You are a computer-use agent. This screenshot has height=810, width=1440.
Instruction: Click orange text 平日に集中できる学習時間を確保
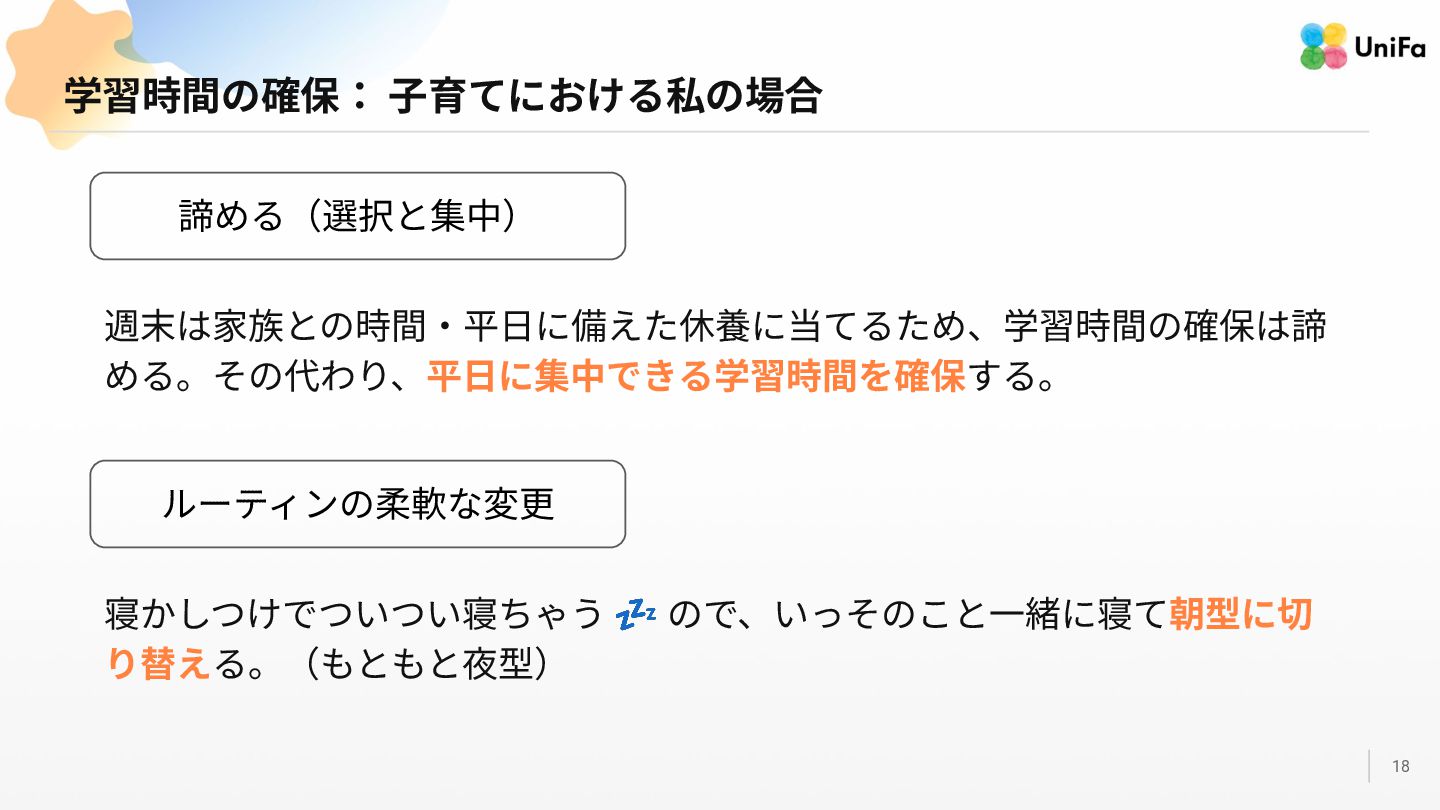tap(696, 378)
